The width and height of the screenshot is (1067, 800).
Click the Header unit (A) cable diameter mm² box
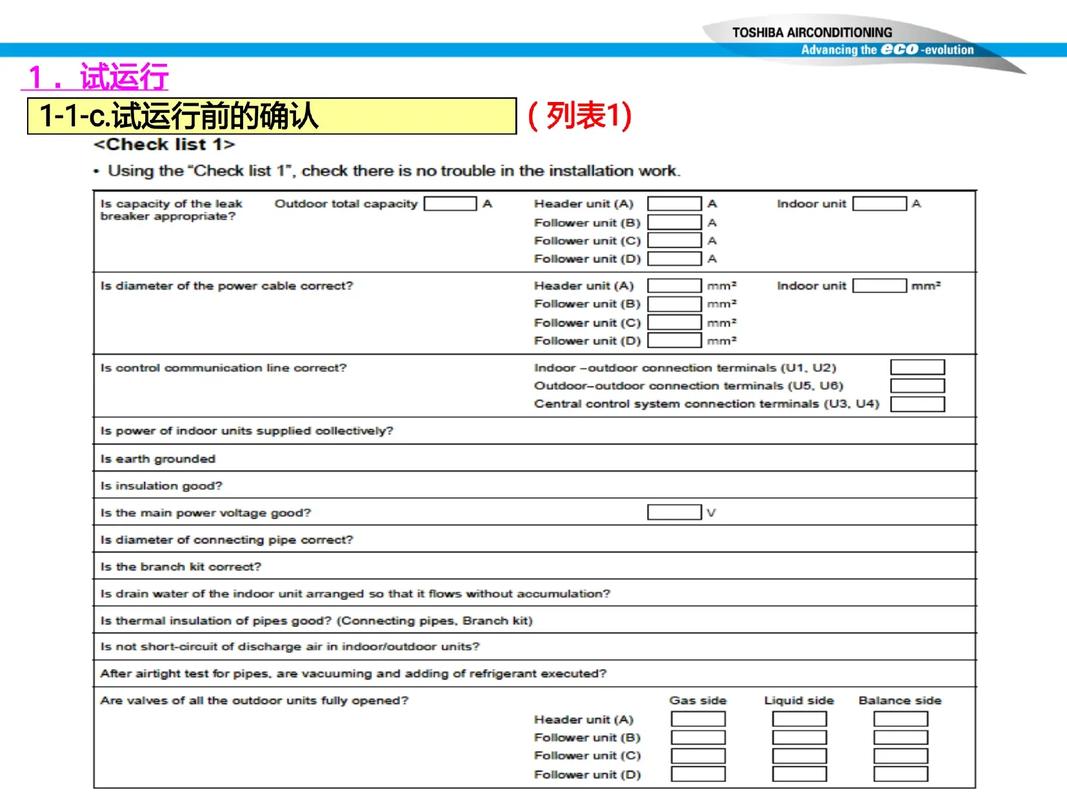coord(674,286)
